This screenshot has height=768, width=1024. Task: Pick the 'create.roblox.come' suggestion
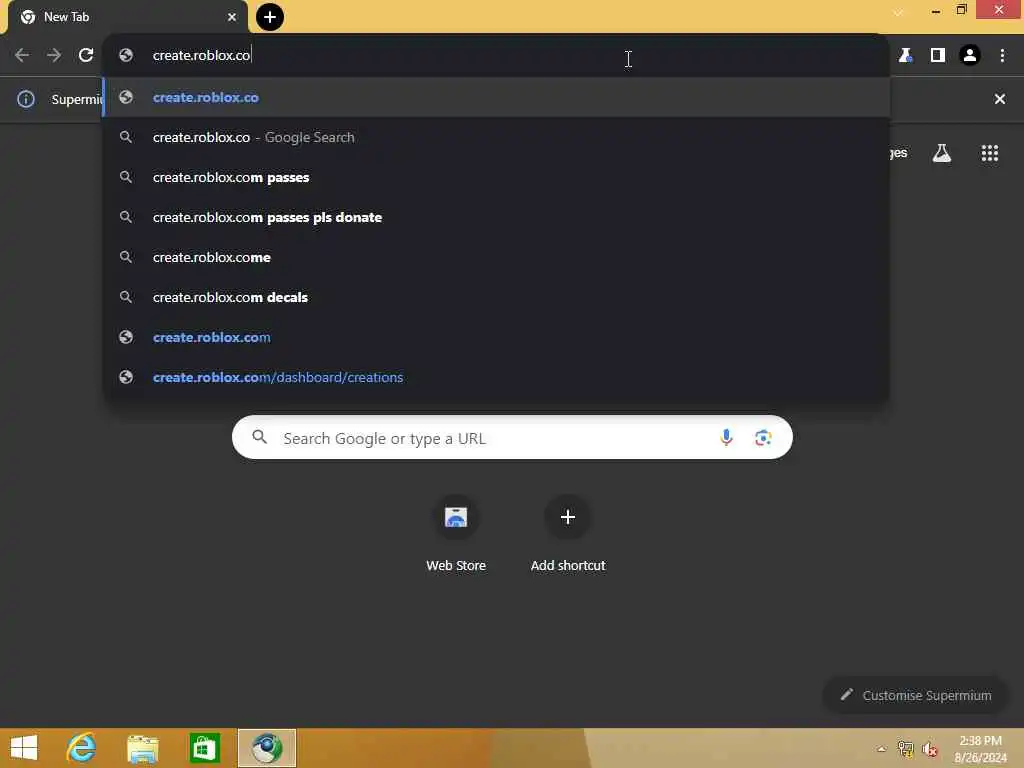pyautogui.click(x=496, y=257)
